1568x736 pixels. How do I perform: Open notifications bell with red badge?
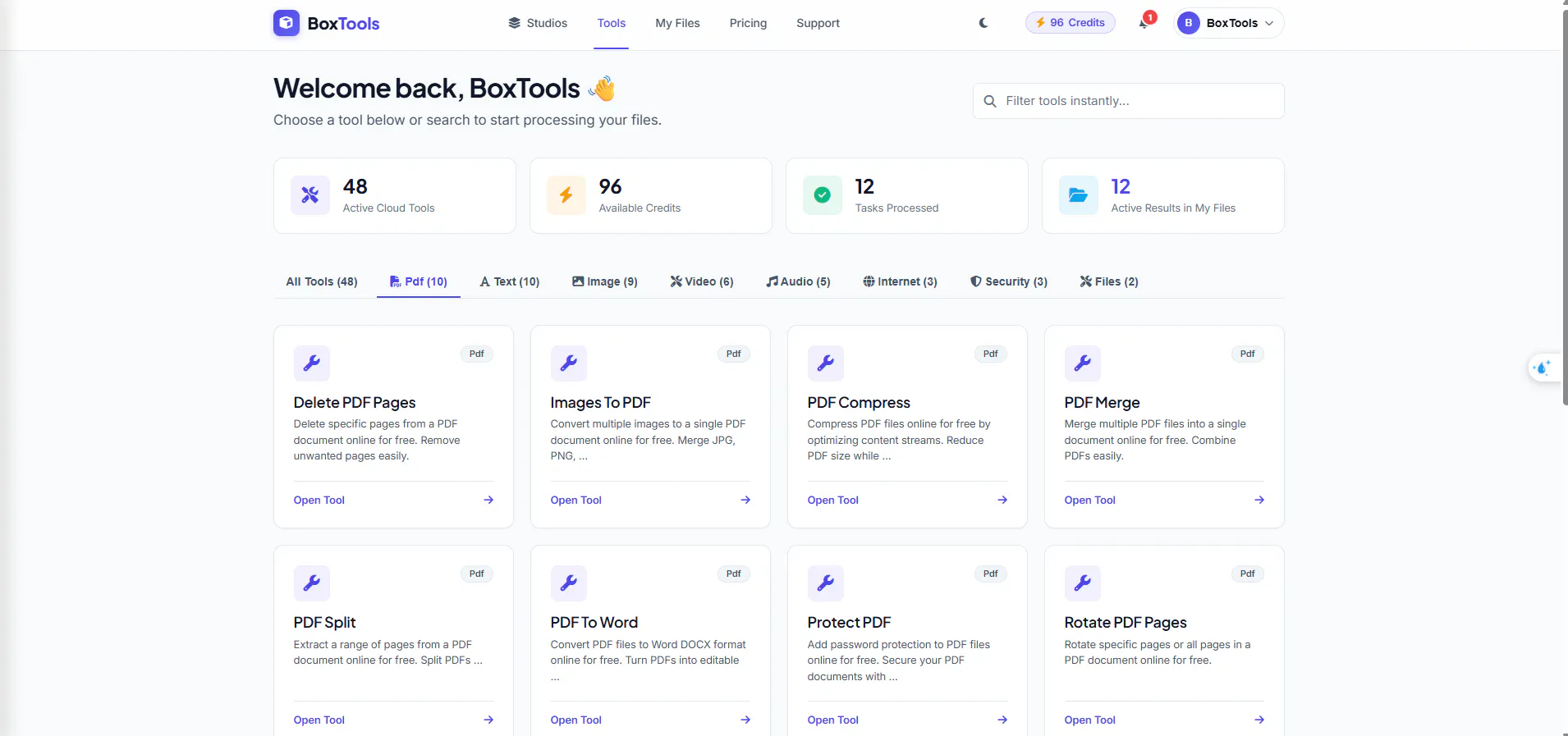(1144, 22)
